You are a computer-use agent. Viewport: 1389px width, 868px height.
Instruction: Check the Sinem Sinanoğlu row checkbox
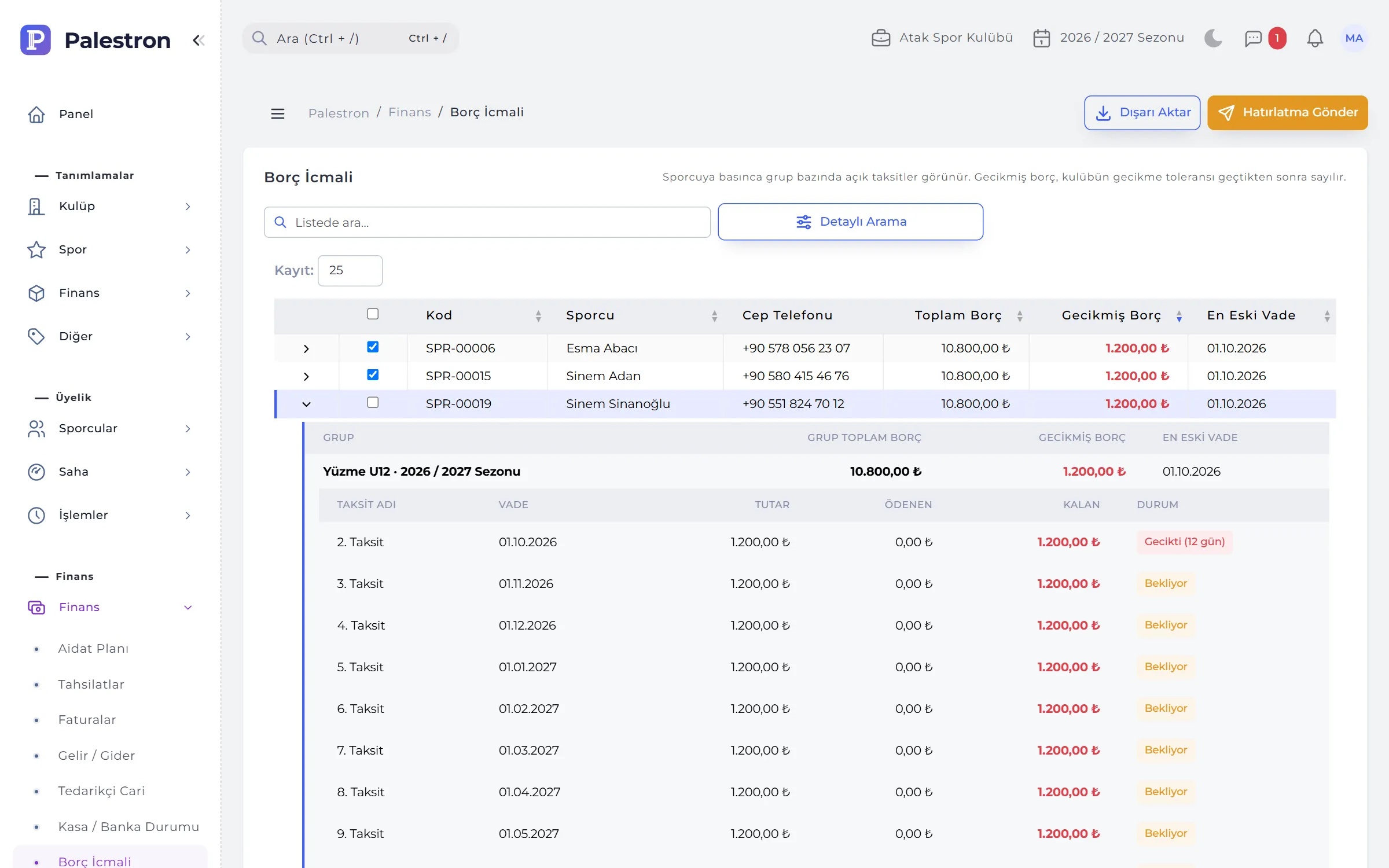click(373, 402)
